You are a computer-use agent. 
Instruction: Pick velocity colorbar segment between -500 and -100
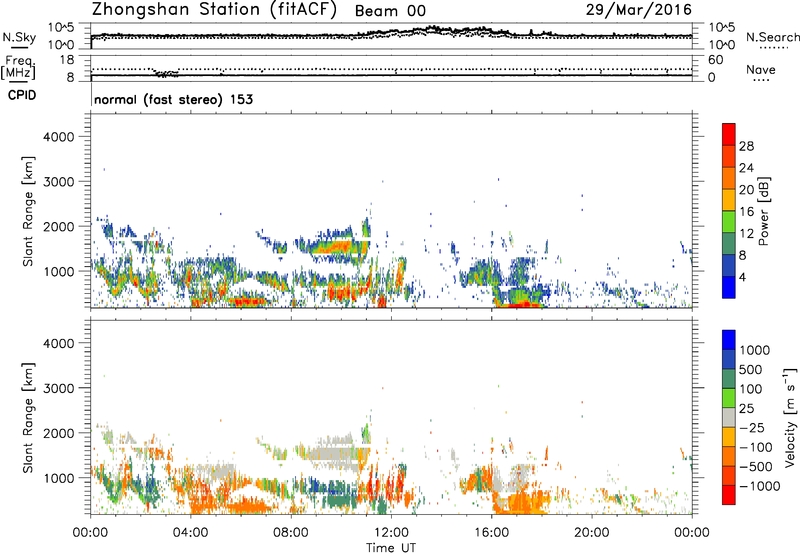coord(729,456)
